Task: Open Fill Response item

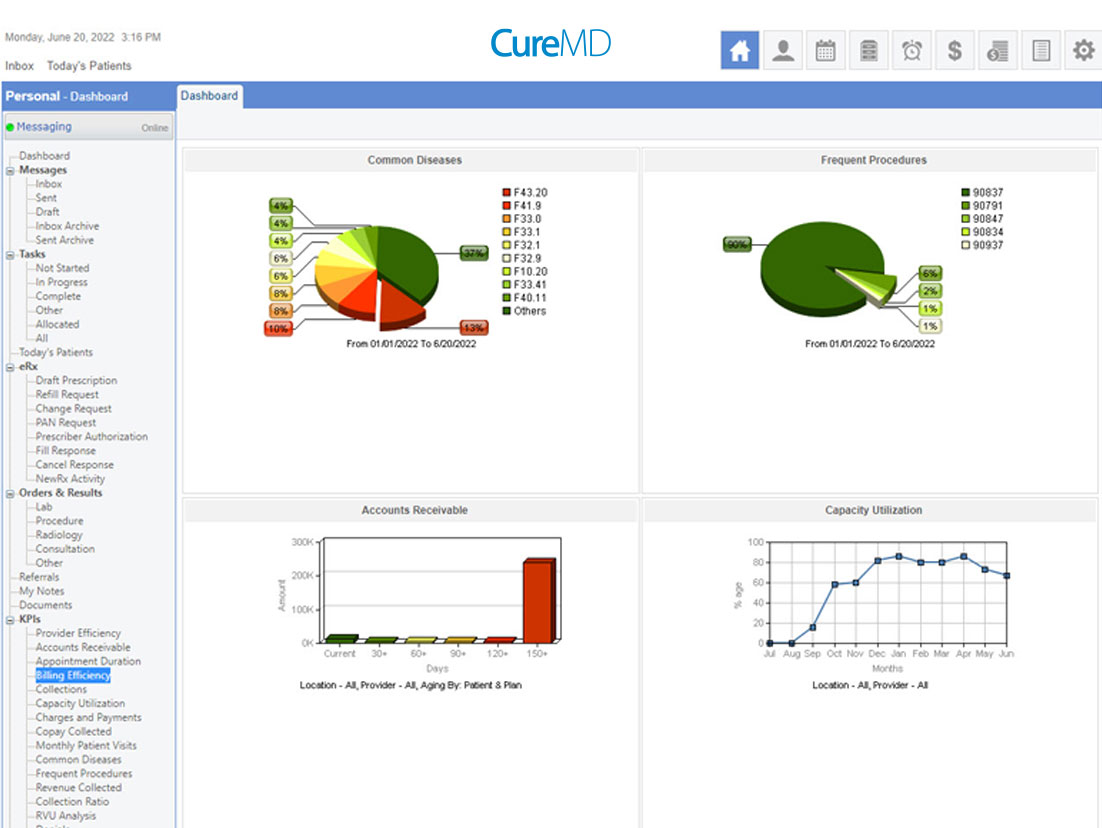Action: tap(66, 451)
